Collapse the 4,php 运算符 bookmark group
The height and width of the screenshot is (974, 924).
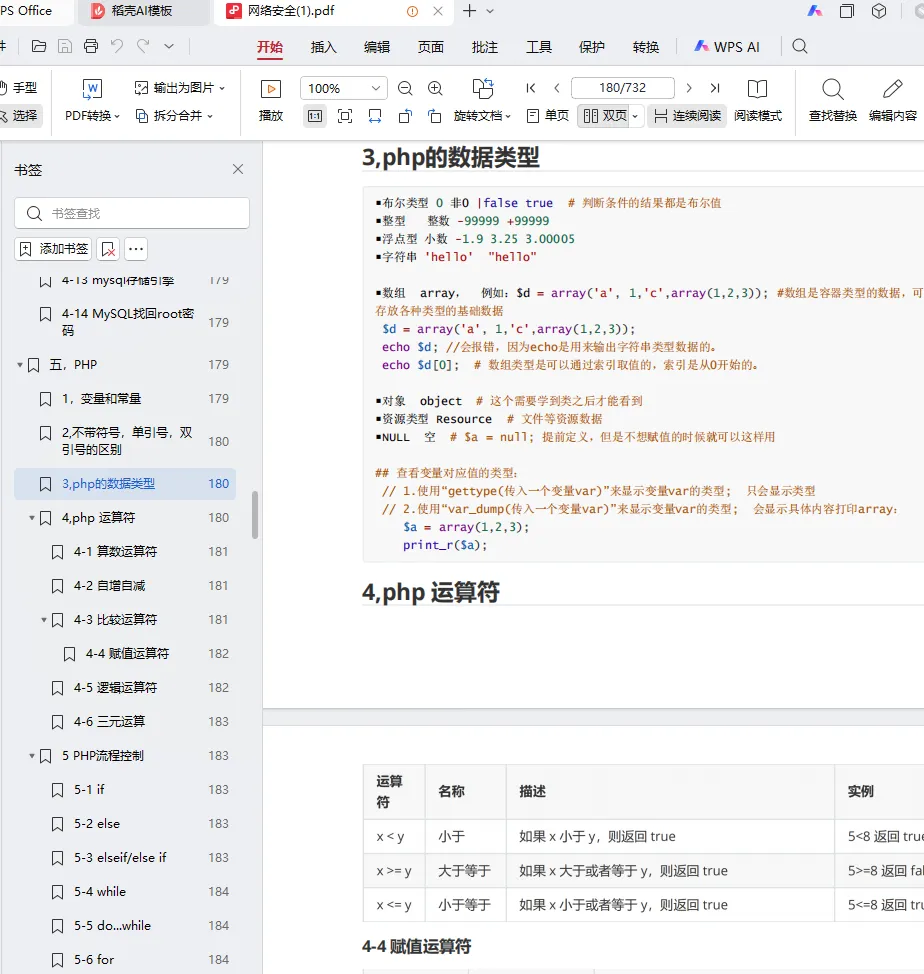tap(32, 517)
